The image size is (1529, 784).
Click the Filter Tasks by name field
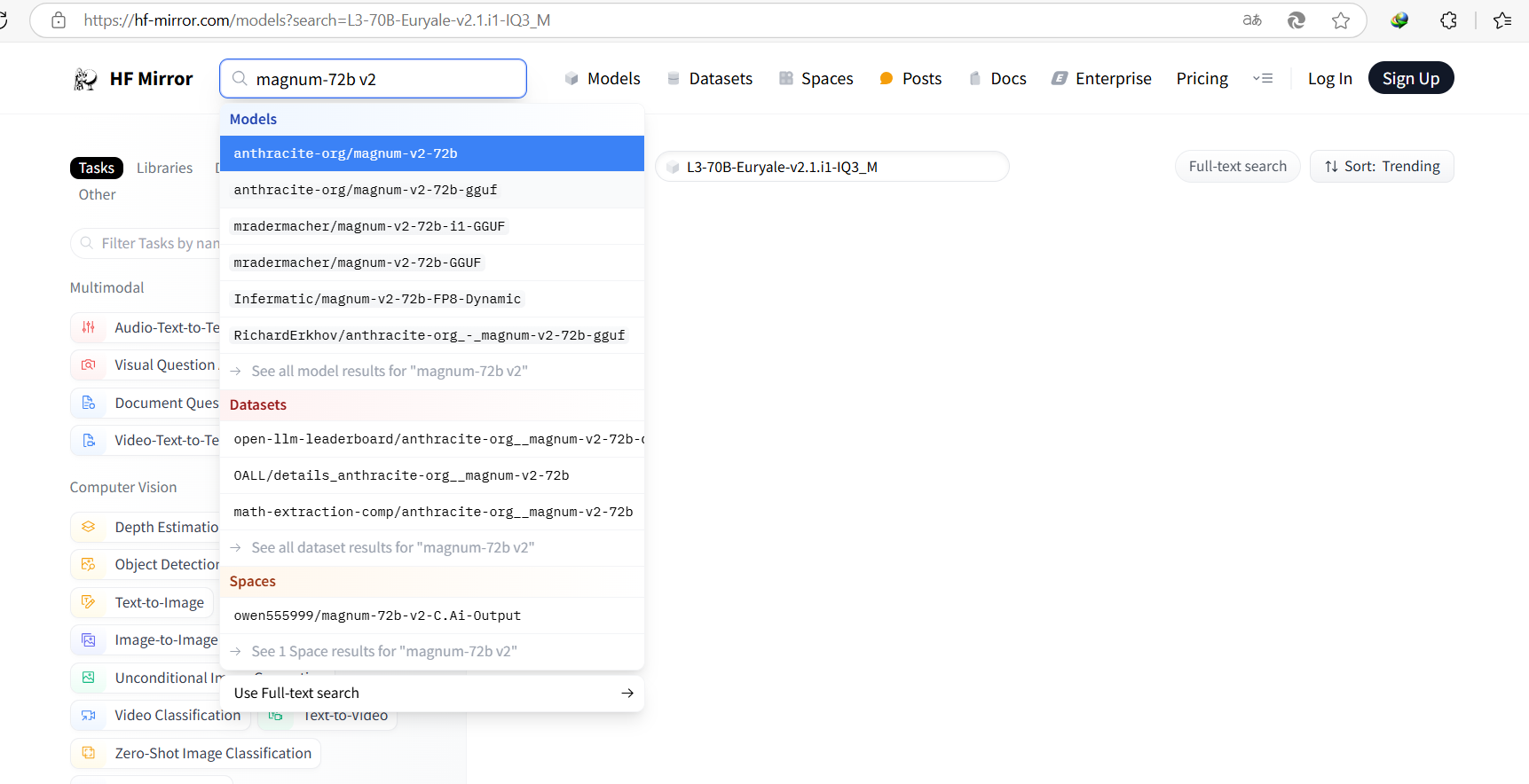[146, 243]
